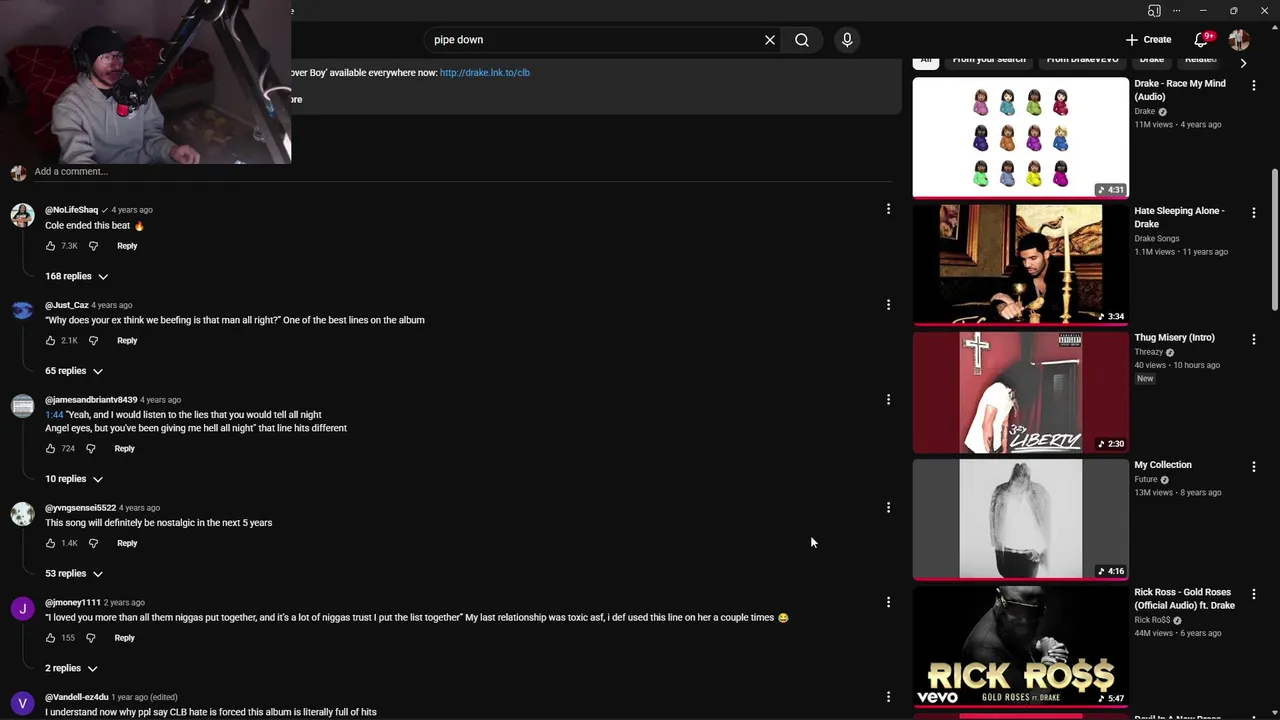Expand the 65 replies thread
The width and height of the screenshot is (1280, 720).
point(74,371)
